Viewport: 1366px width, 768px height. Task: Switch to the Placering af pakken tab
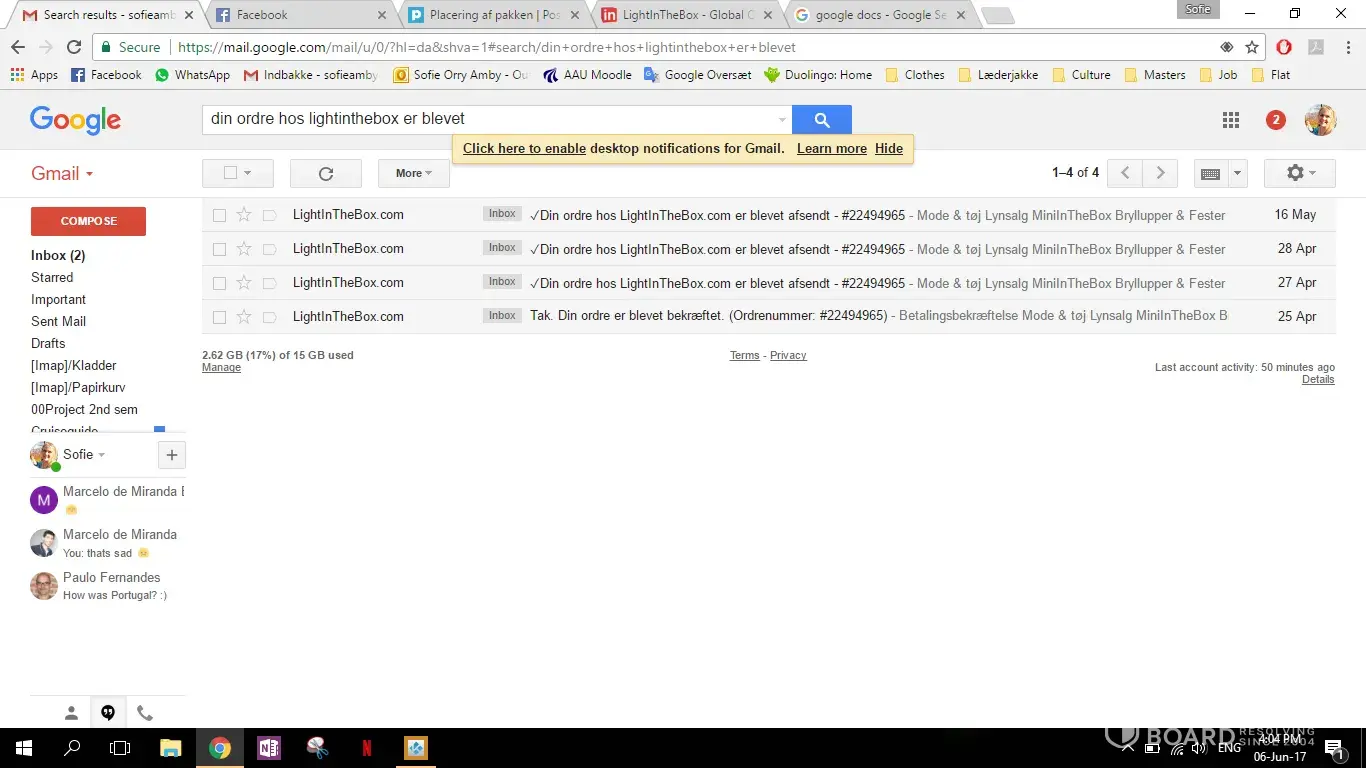pos(493,15)
